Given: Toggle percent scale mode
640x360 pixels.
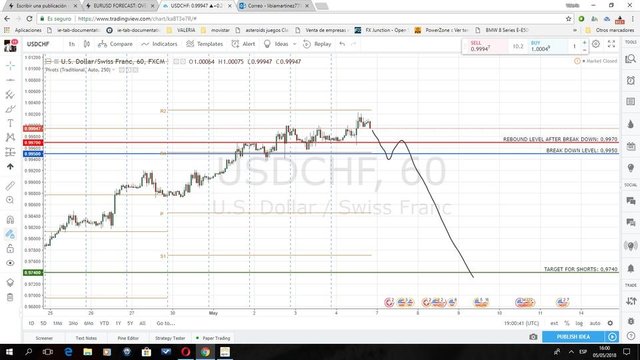Looking at the screenshot, I should coord(567,323).
